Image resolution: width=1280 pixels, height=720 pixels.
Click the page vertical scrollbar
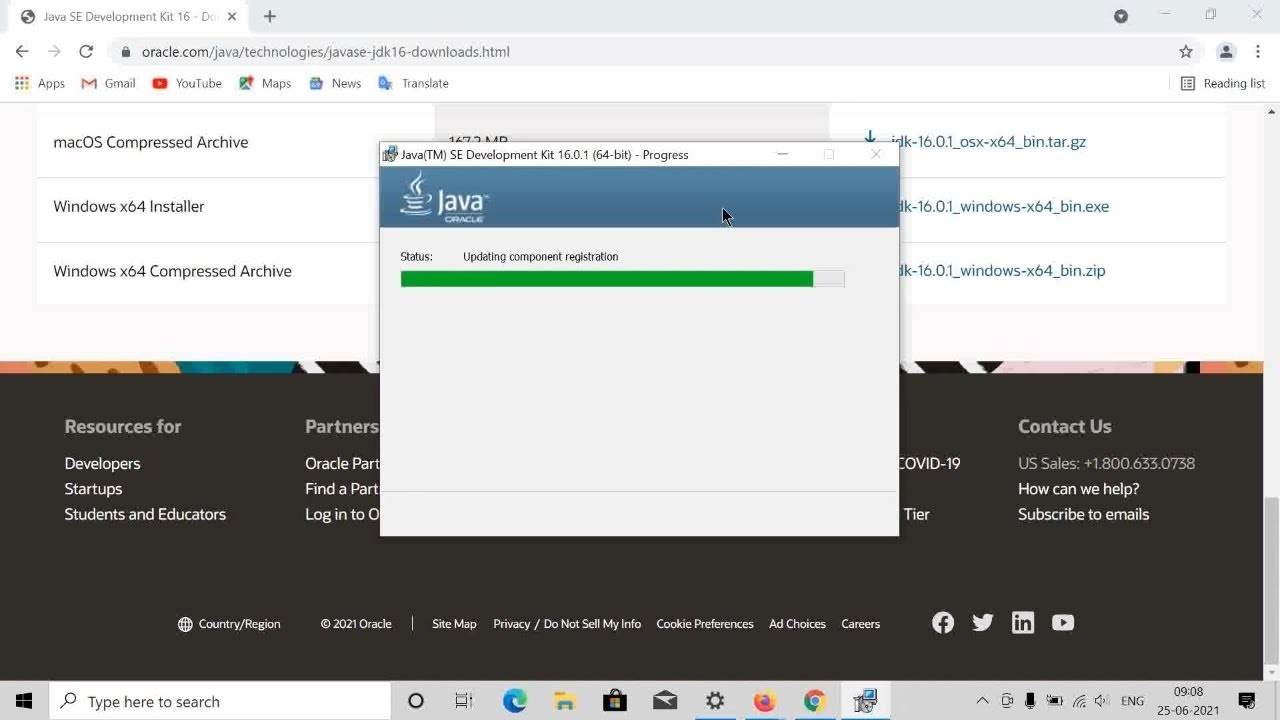(x=1271, y=582)
